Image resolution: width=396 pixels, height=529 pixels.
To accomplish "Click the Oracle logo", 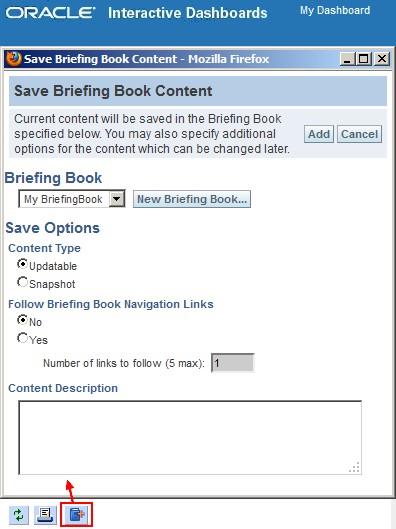I will click(x=50, y=13).
